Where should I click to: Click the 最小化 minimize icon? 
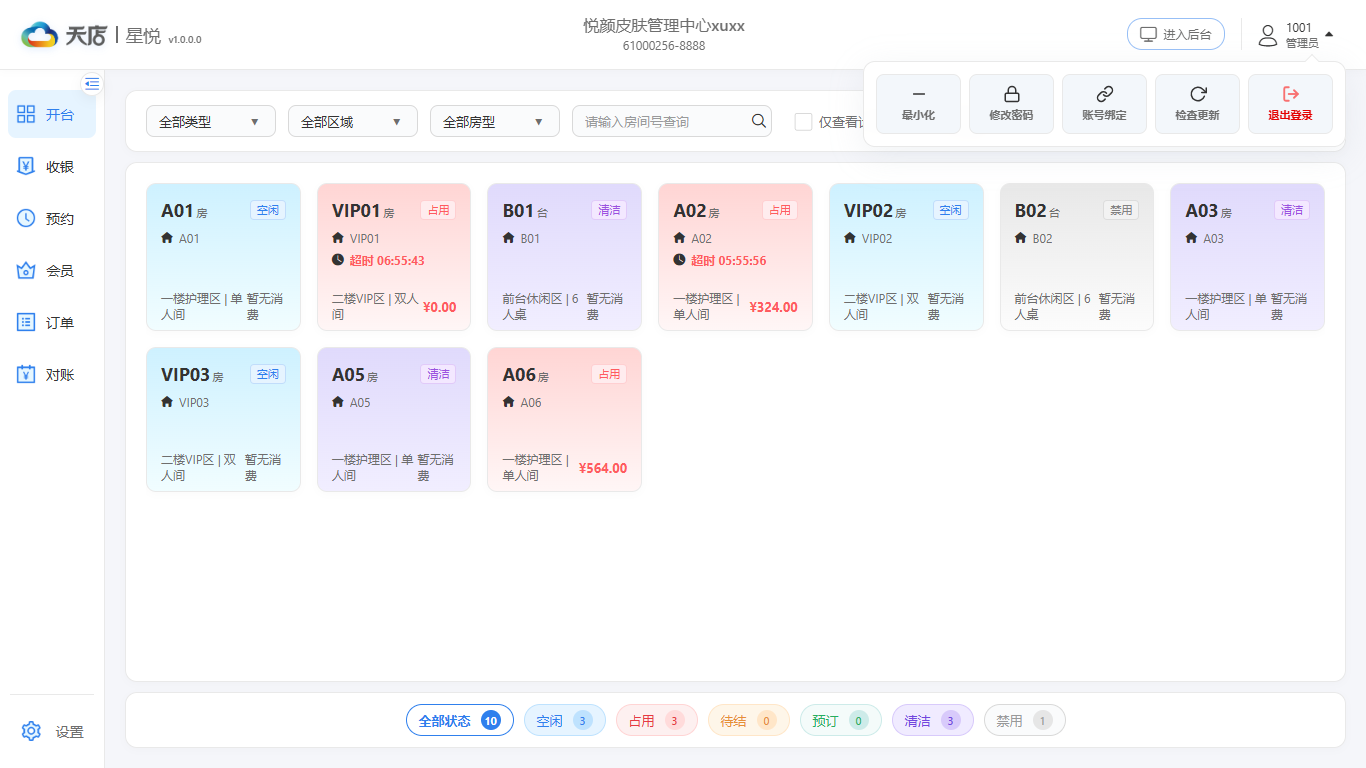pos(918,94)
